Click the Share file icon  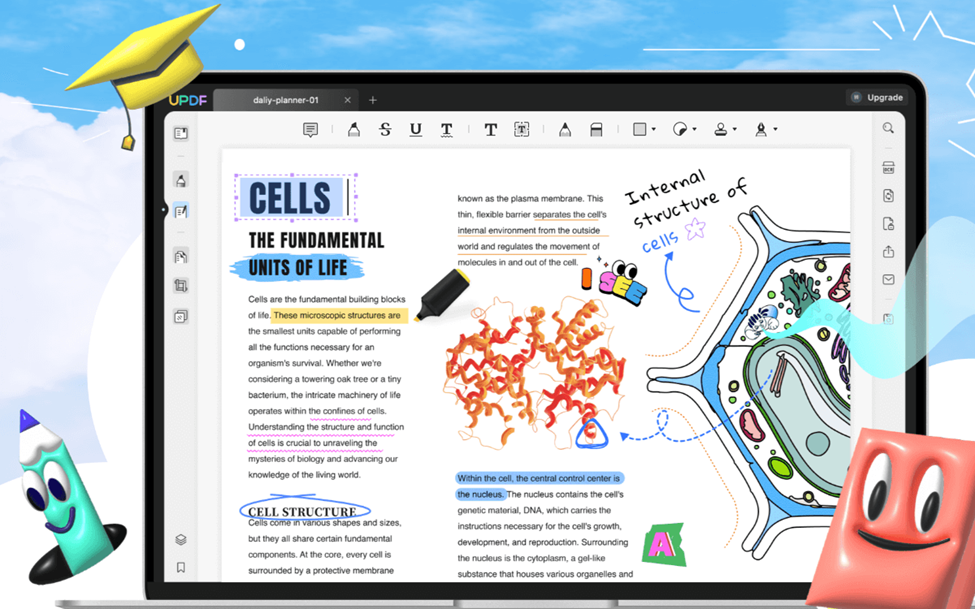pos(889,251)
